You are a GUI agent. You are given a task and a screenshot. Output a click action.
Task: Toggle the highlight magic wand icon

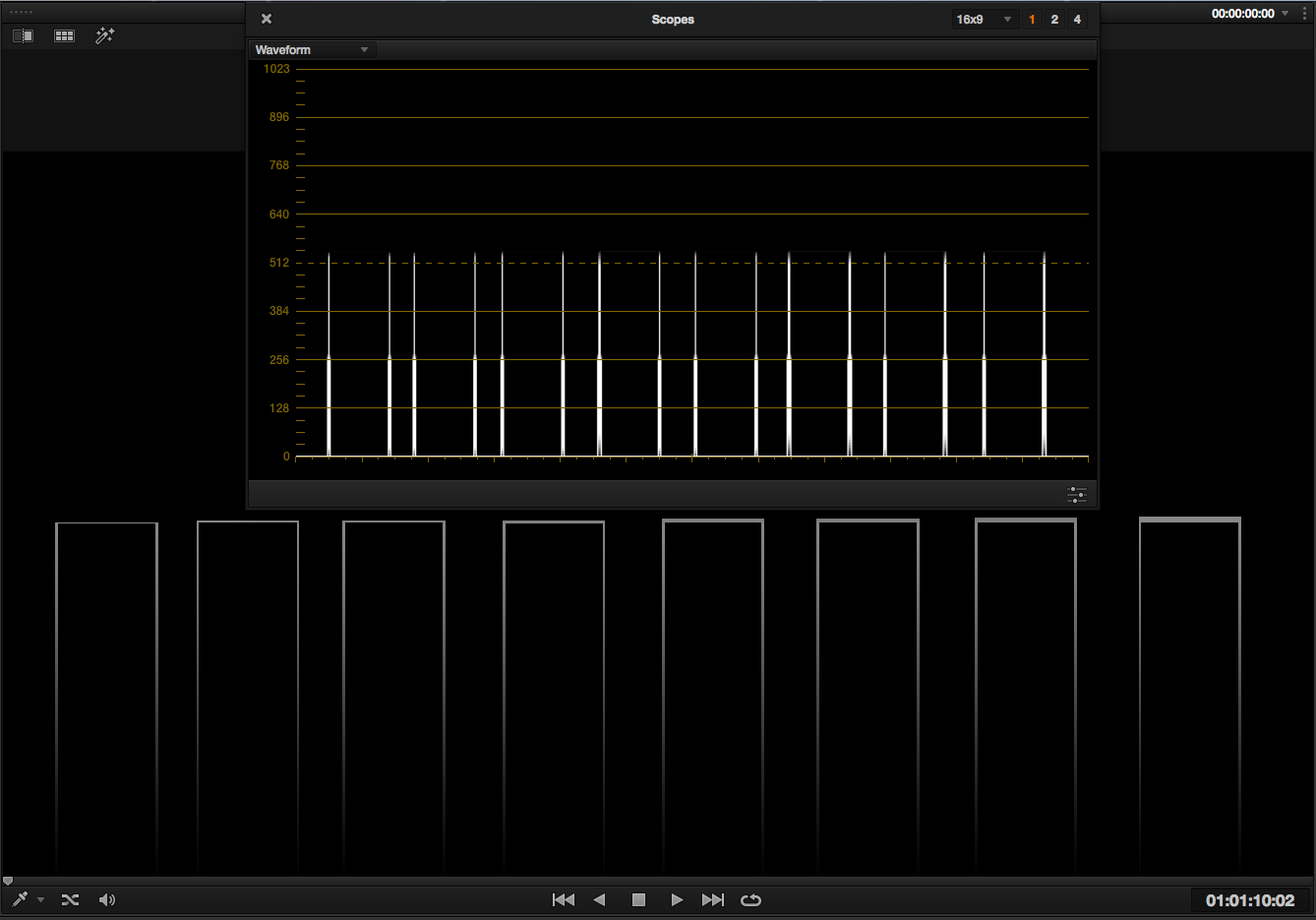[x=104, y=35]
